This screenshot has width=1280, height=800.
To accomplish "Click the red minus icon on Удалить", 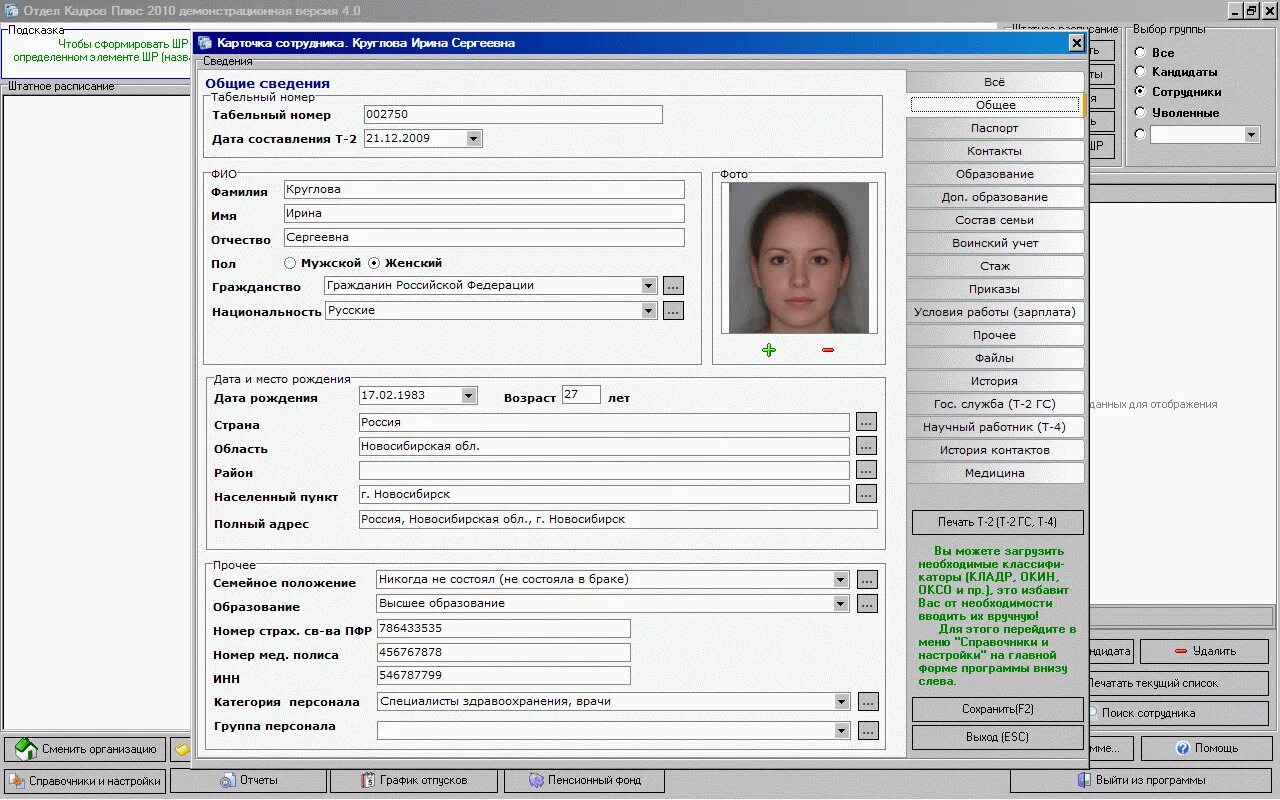I will pyautogui.click(x=1181, y=651).
